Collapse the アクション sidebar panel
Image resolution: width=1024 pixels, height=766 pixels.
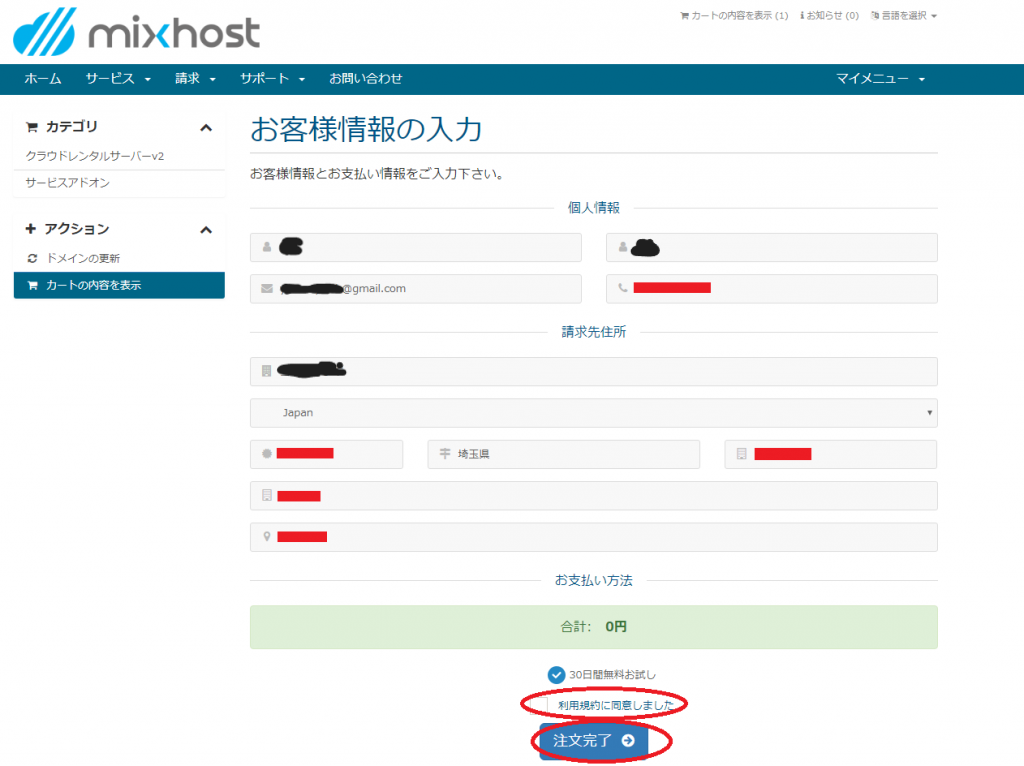tap(206, 229)
